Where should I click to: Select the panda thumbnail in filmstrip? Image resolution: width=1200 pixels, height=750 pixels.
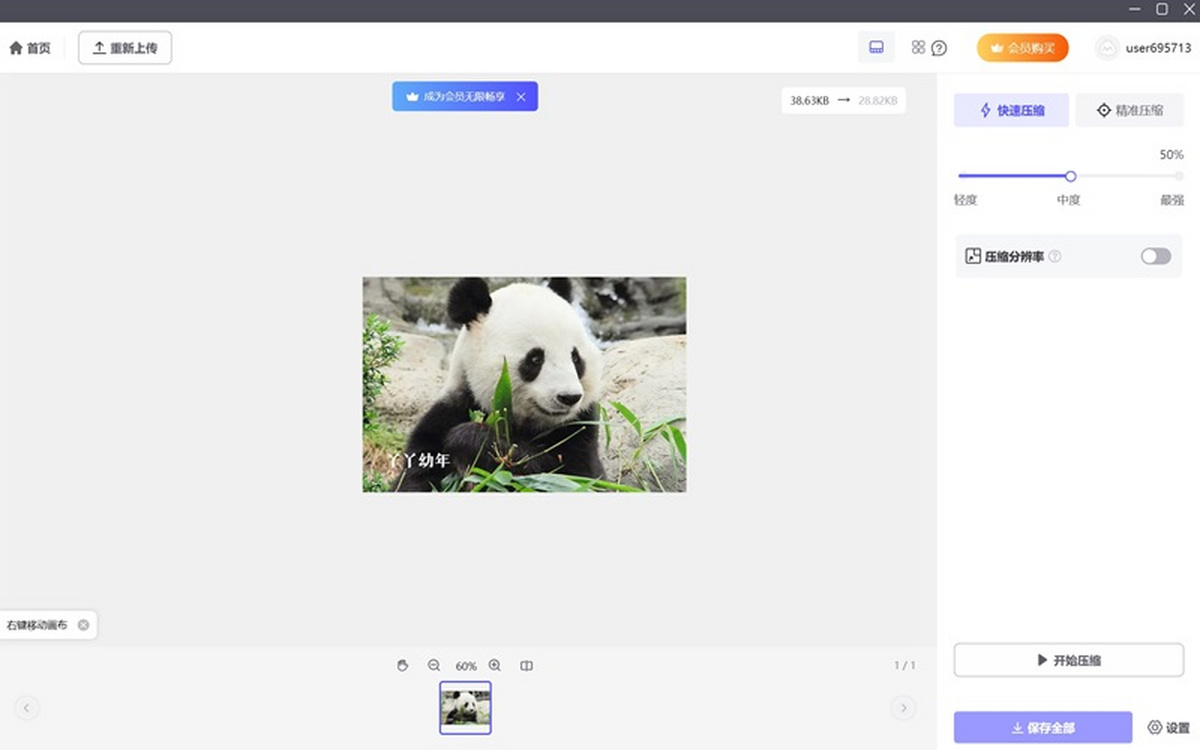465,707
